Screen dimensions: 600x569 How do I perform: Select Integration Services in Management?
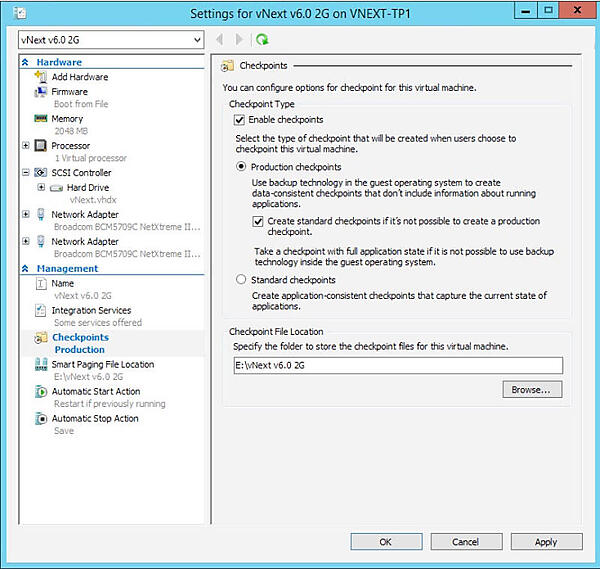click(91, 310)
